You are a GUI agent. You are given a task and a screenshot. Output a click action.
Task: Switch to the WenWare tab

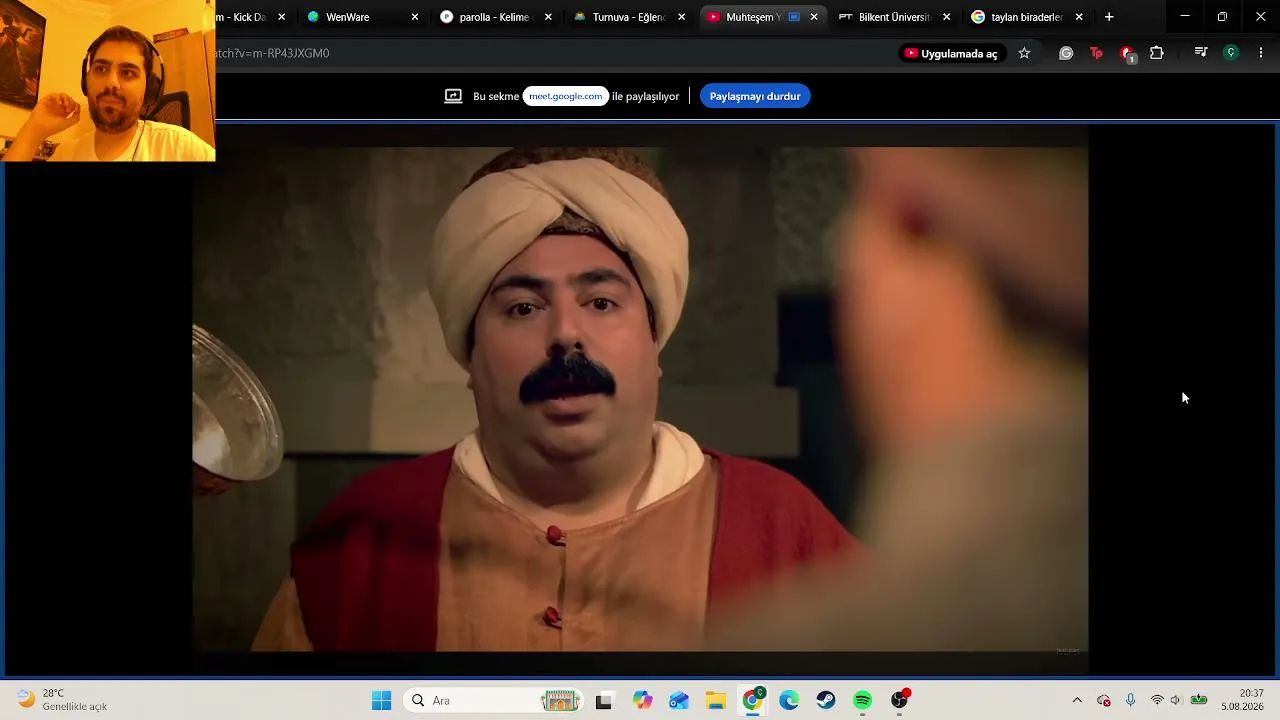point(363,17)
